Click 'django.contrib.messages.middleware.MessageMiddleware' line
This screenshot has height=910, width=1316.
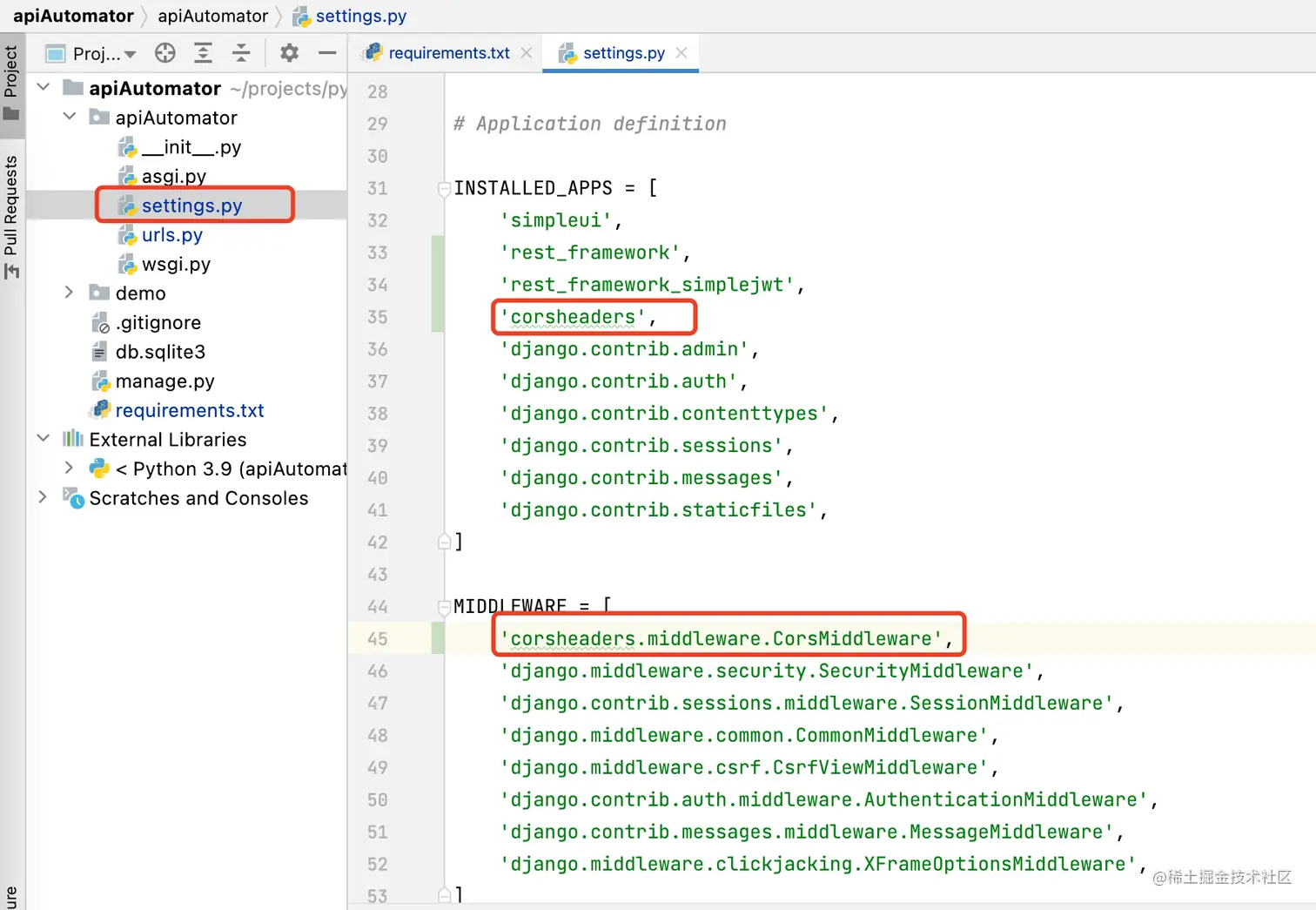pyautogui.click(x=807, y=832)
